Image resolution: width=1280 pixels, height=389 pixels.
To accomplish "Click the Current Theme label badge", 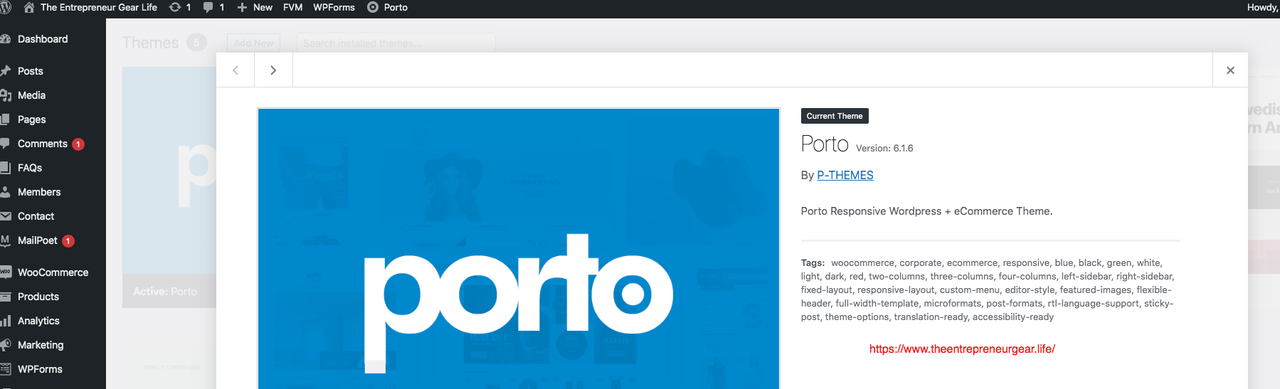I will pos(835,116).
